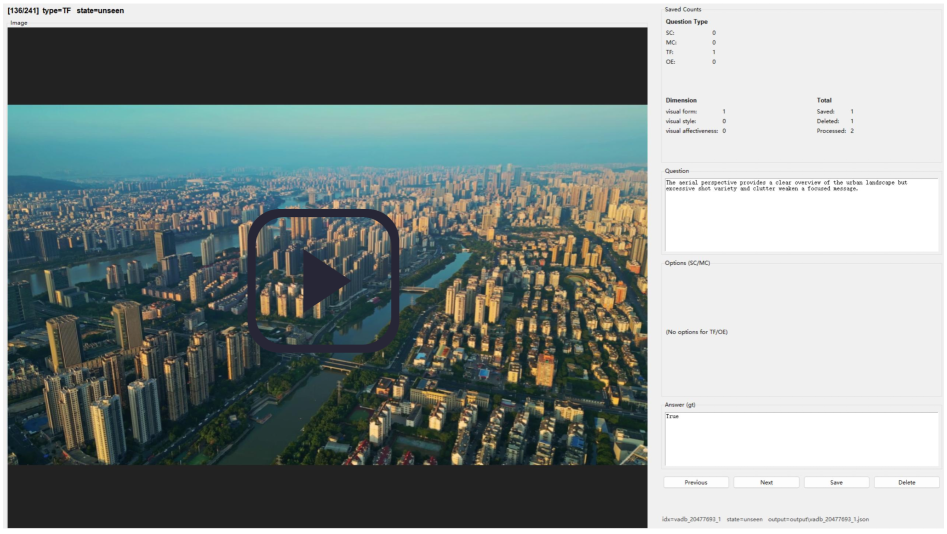The height and width of the screenshot is (534, 947).
Task: Go to the next item with Next
Action: [x=766, y=482]
